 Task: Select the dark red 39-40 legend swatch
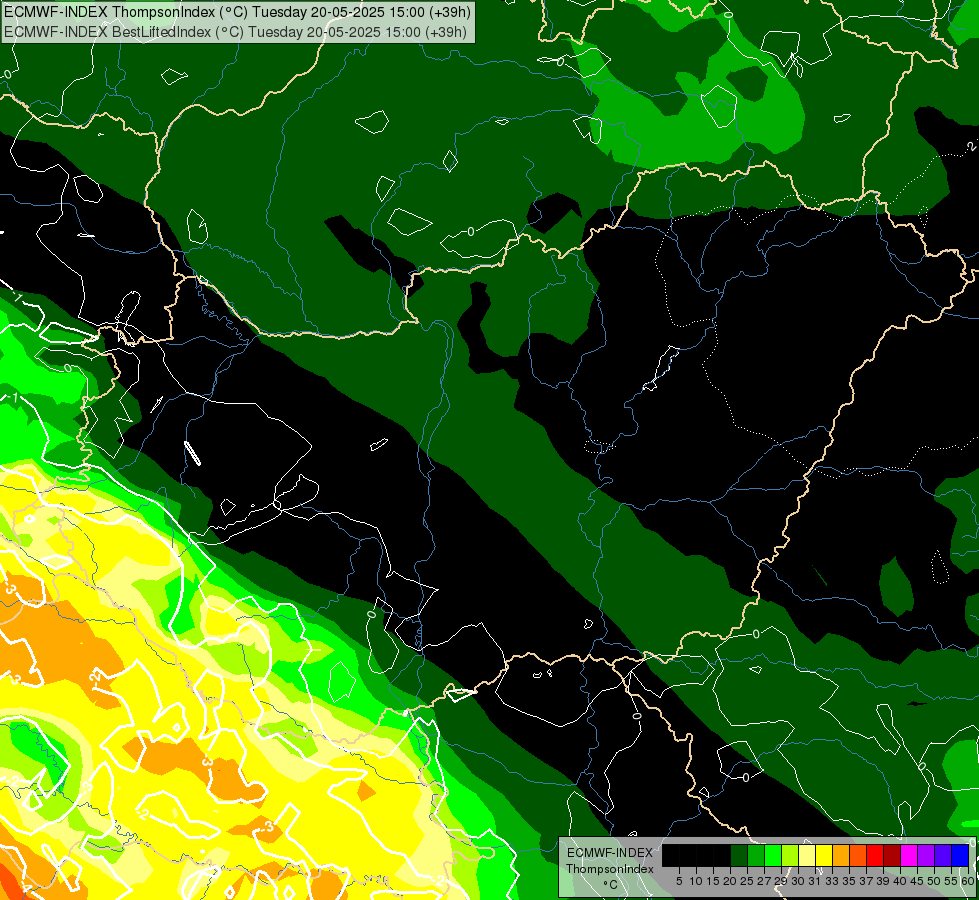click(892, 855)
